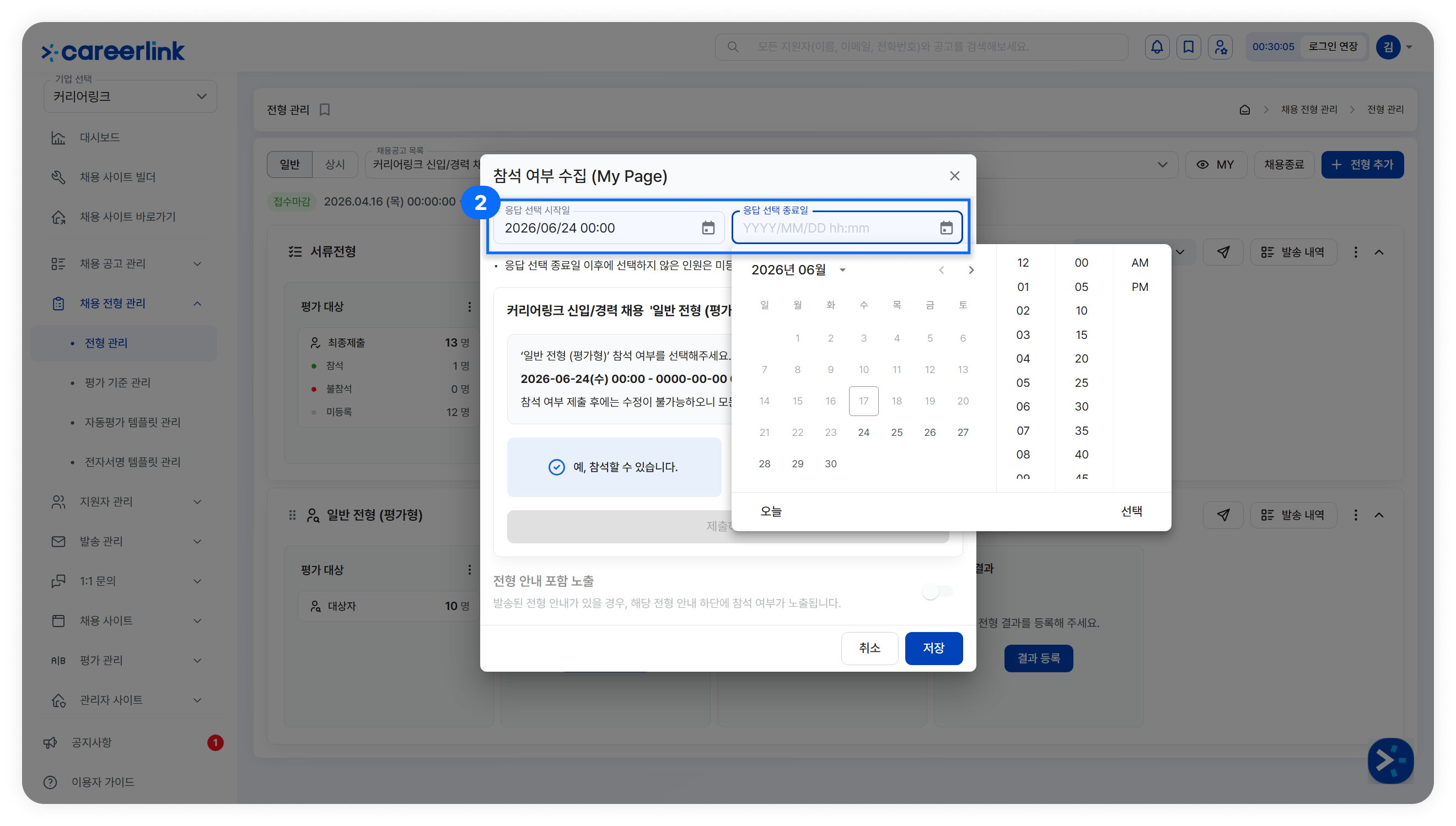Click 오늘 in date picker
The height and width of the screenshot is (826, 1456).
pos(771,511)
